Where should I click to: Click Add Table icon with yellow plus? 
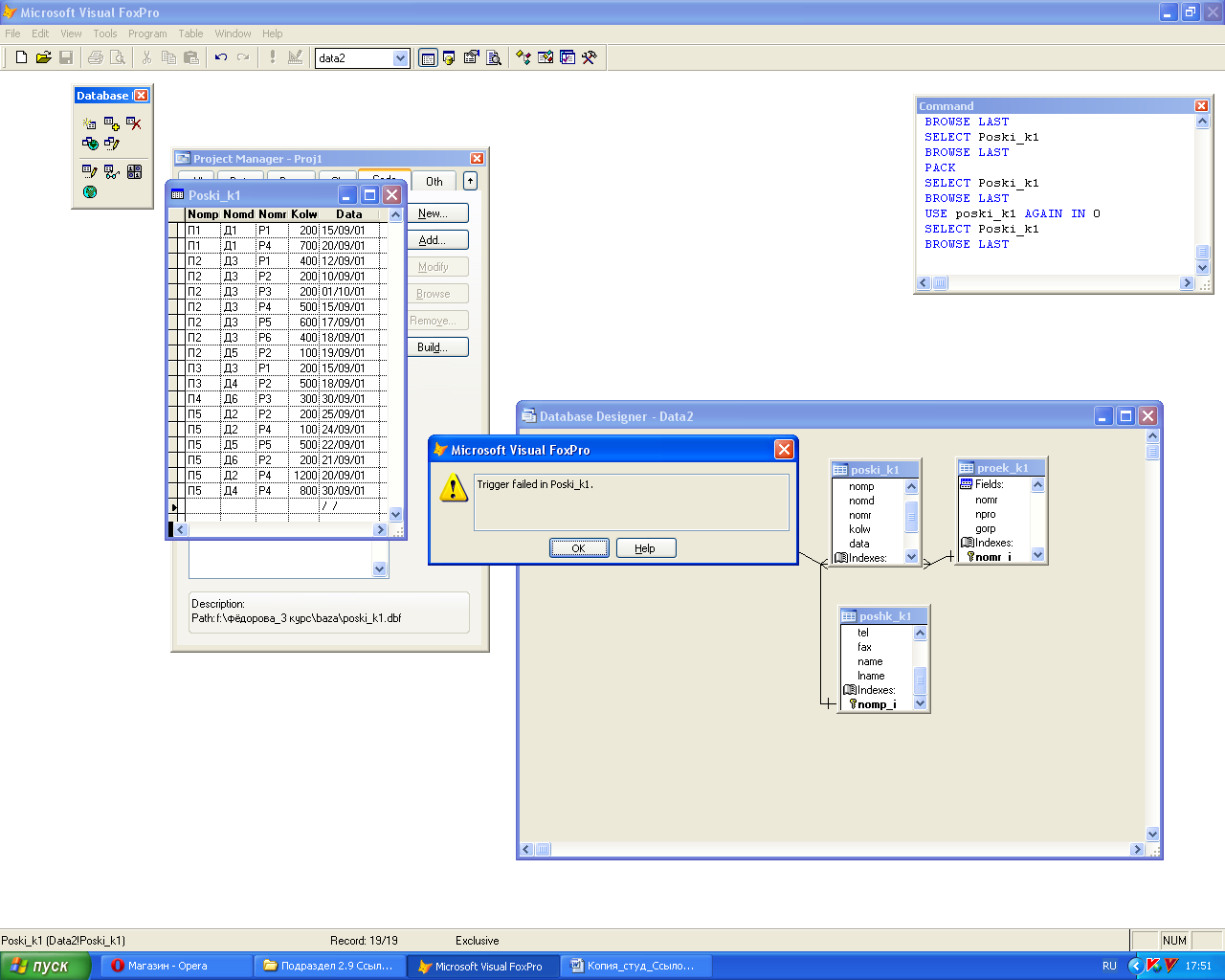112,123
